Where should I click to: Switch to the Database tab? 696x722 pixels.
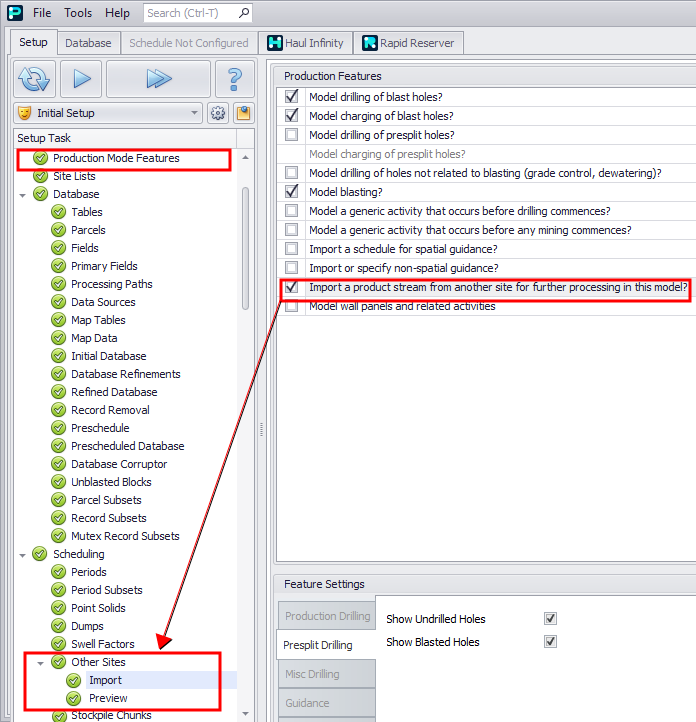pos(88,43)
